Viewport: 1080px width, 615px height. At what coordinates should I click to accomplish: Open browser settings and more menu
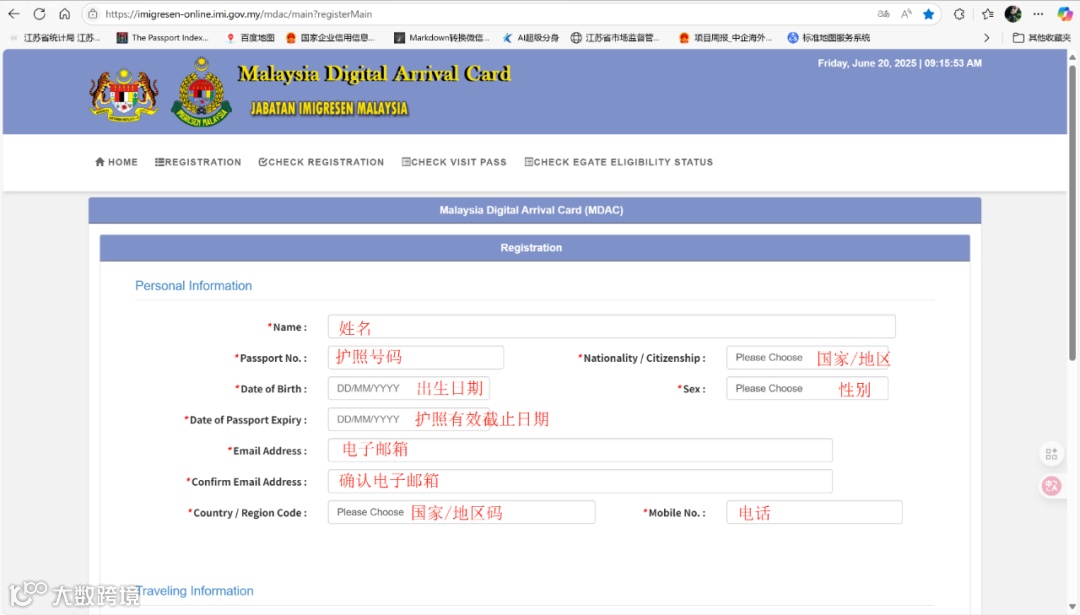tap(1038, 14)
